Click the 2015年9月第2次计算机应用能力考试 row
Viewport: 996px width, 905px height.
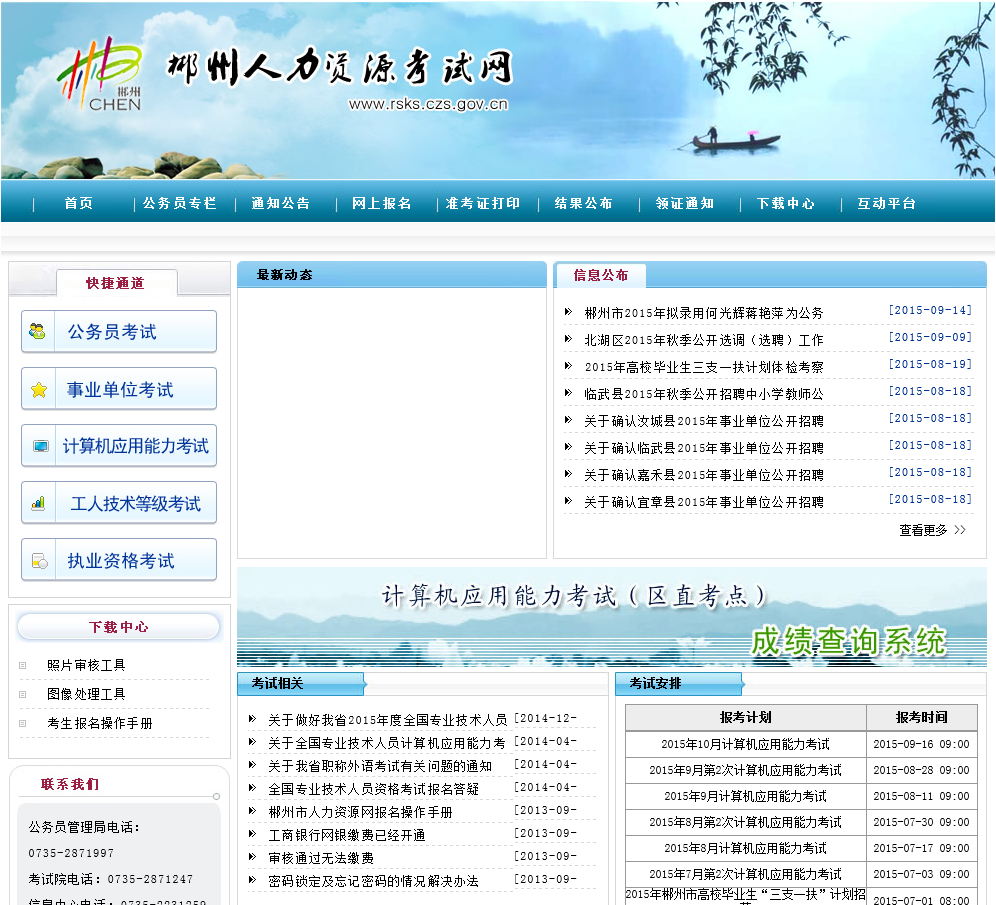pos(801,770)
